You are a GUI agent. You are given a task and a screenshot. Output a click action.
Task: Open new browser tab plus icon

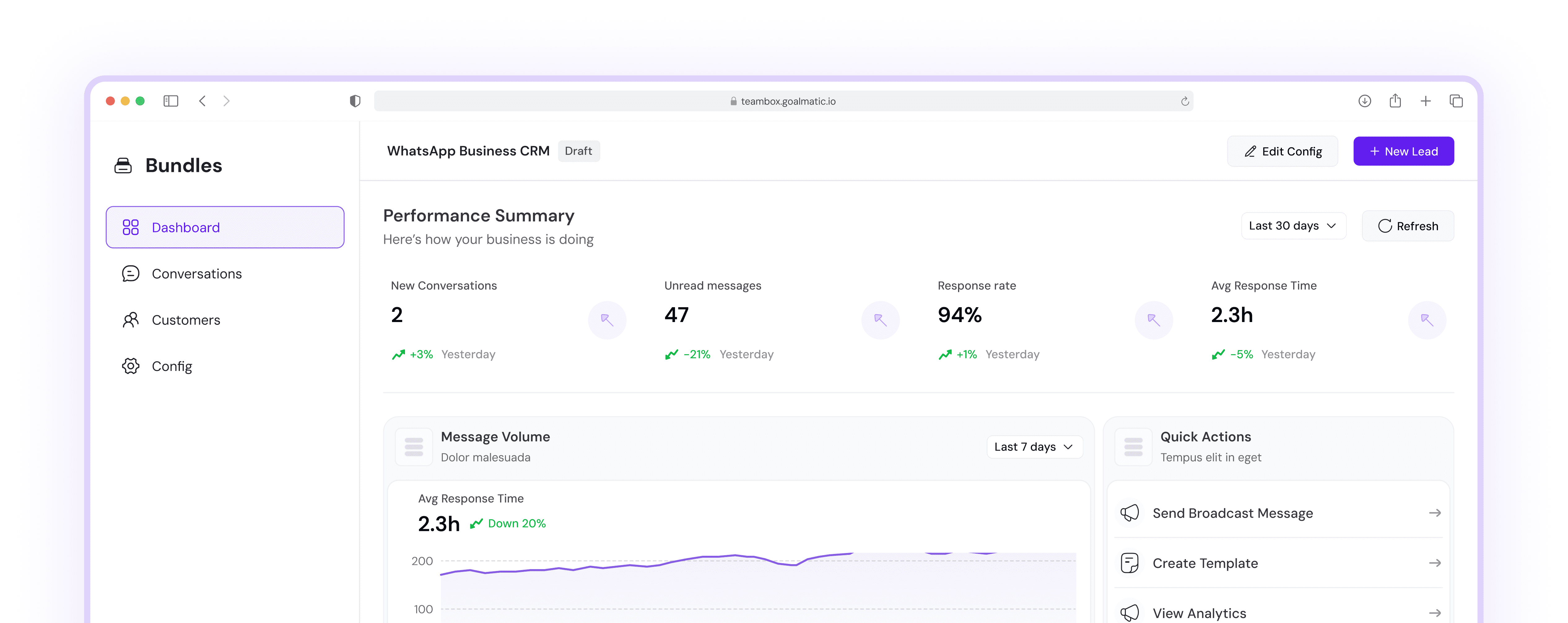pos(1426,101)
